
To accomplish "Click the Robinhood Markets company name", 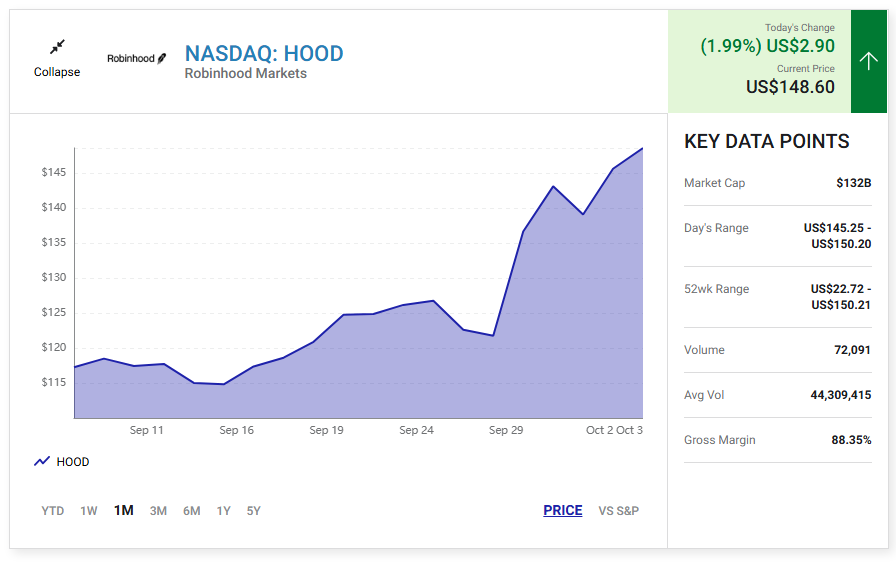I will click(x=246, y=74).
